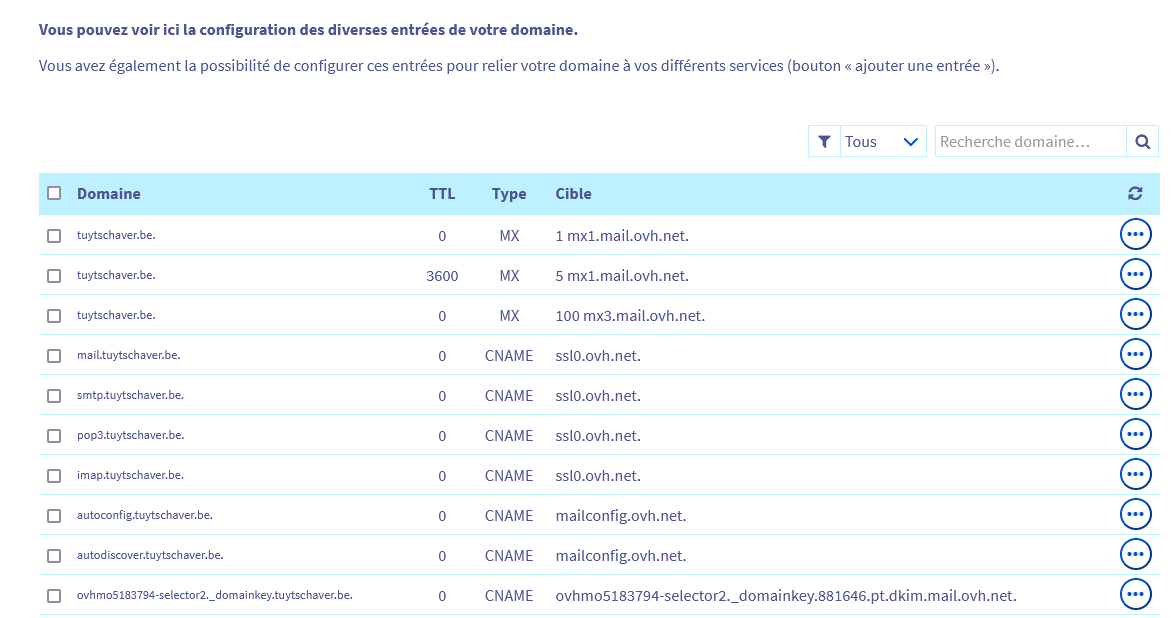Image resolution: width=1176 pixels, height=618 pixels.
Task: Refresh the DNS entries table
Action: coord(1135,194)
